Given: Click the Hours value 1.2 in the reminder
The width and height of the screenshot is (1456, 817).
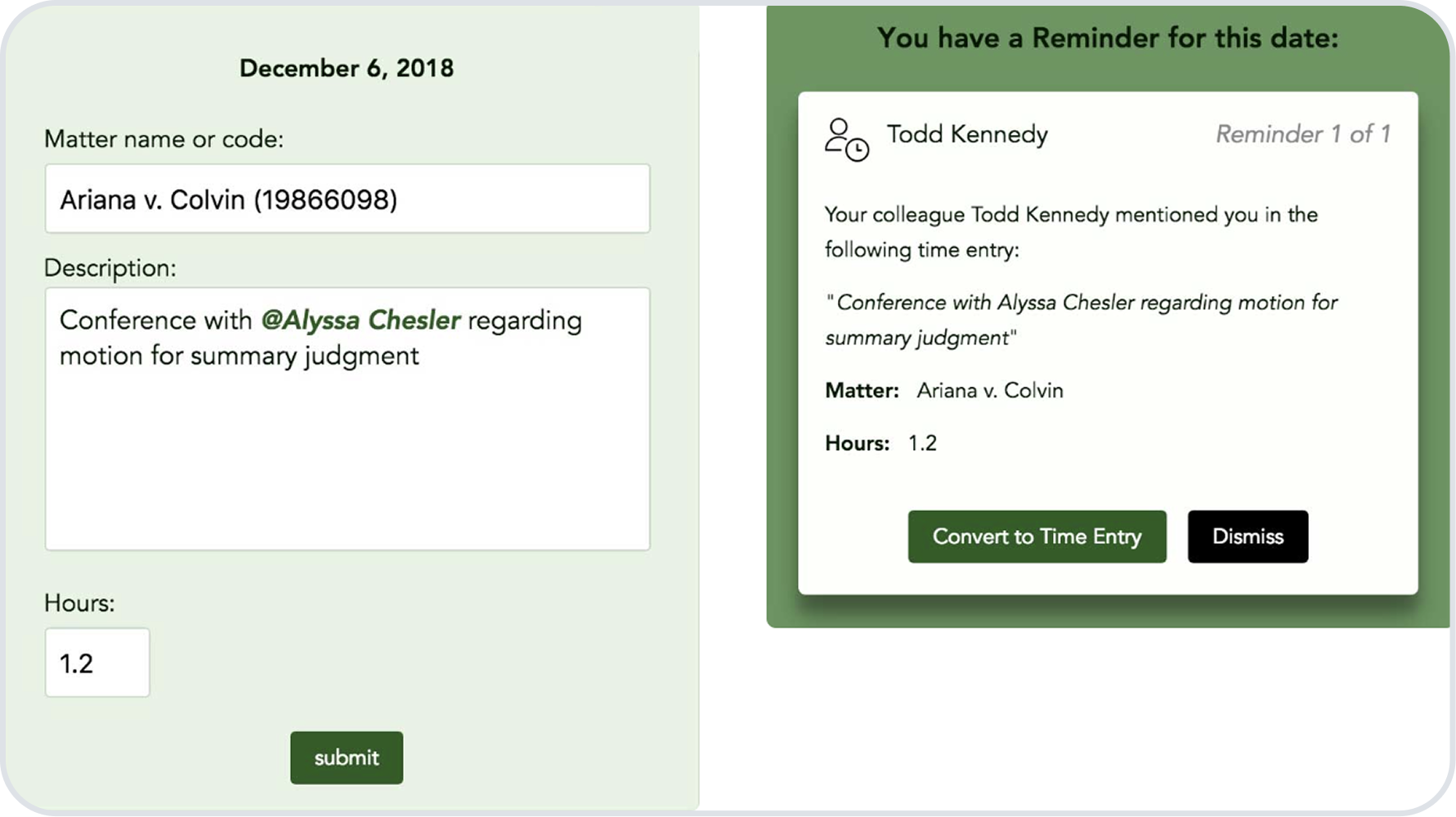Looking at the screenshot, I should point(922,442).
